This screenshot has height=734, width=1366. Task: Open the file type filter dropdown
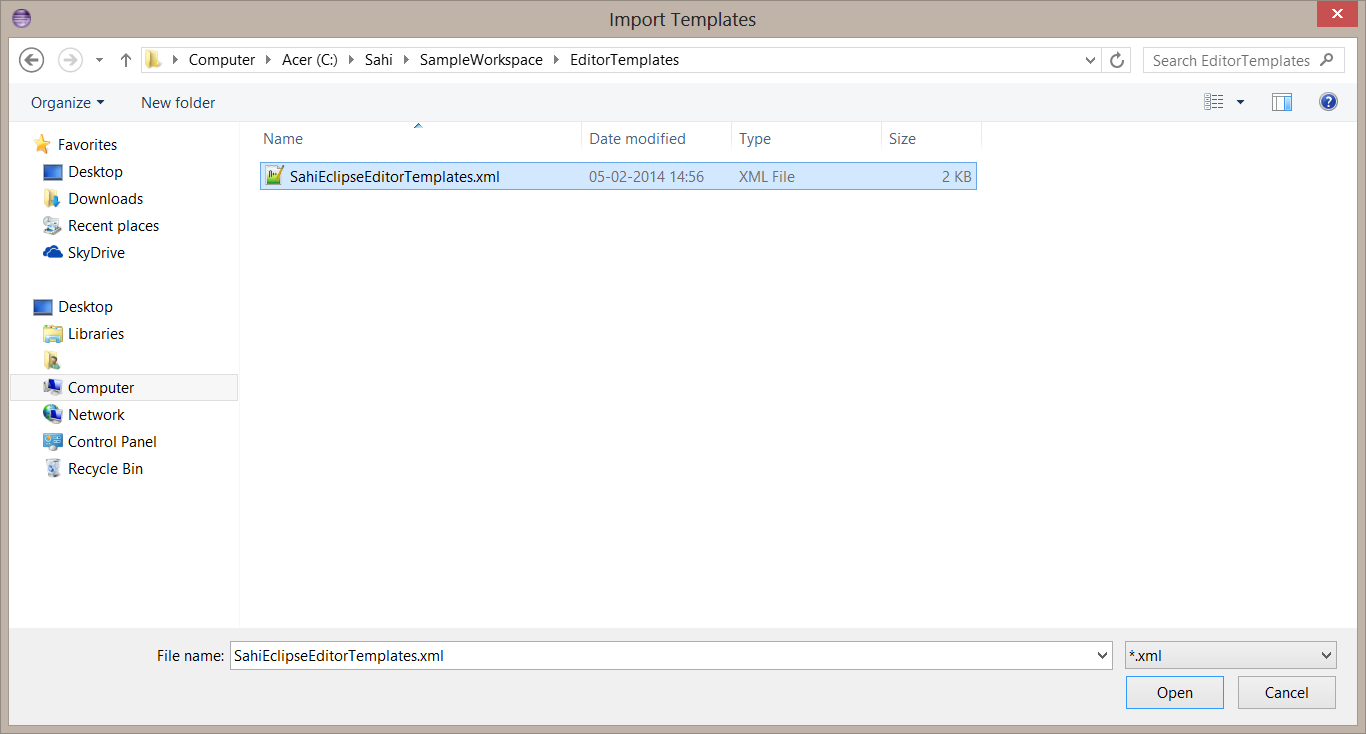click(x=1230, y=655)
